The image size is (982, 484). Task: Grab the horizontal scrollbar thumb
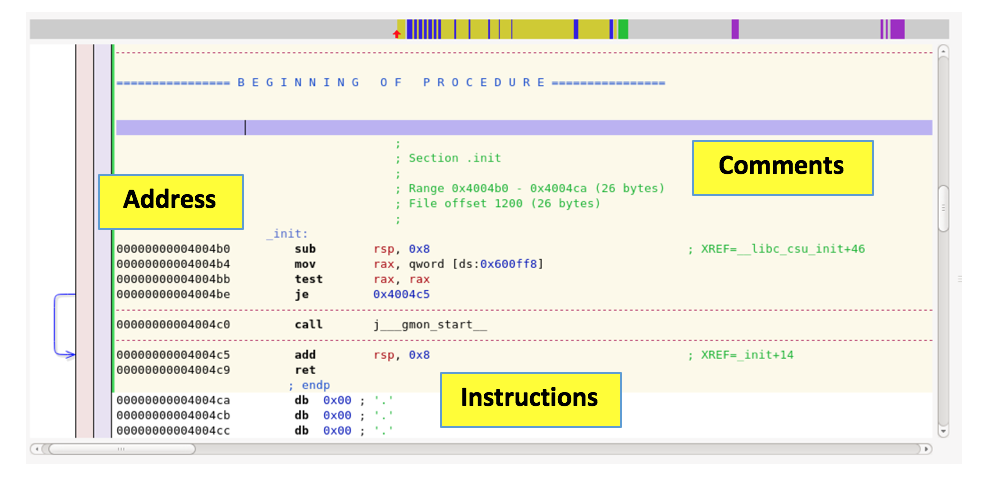[x=121, y=449]
